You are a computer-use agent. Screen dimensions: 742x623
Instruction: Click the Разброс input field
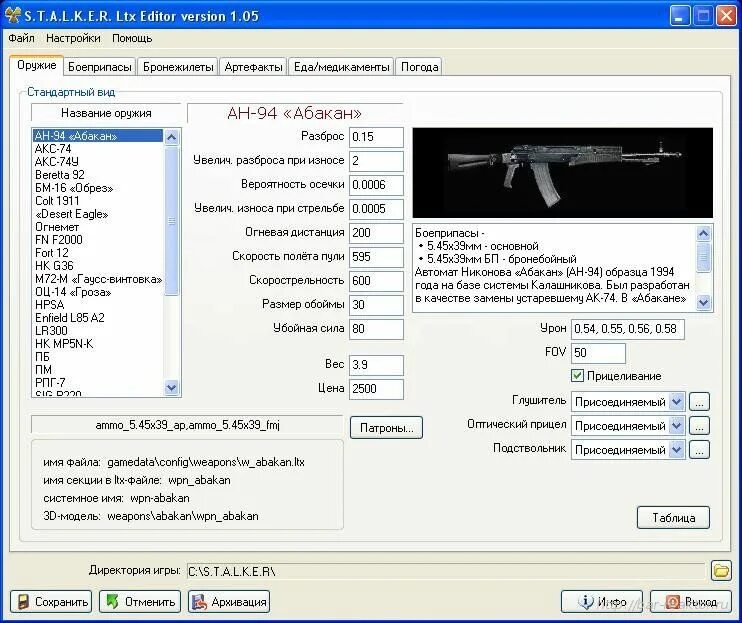coord(376,137)
